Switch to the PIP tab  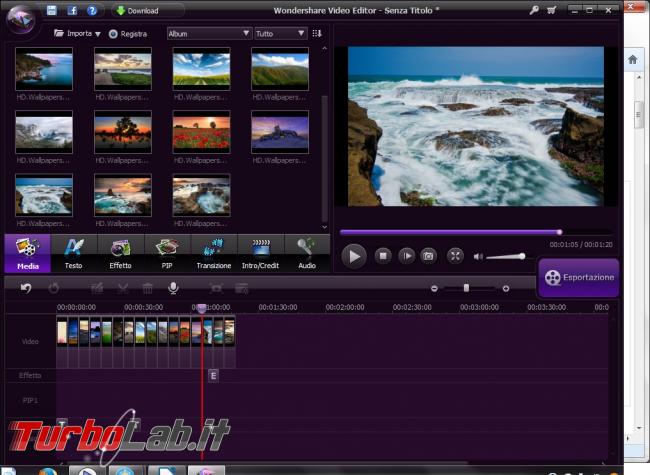(167, 253)
